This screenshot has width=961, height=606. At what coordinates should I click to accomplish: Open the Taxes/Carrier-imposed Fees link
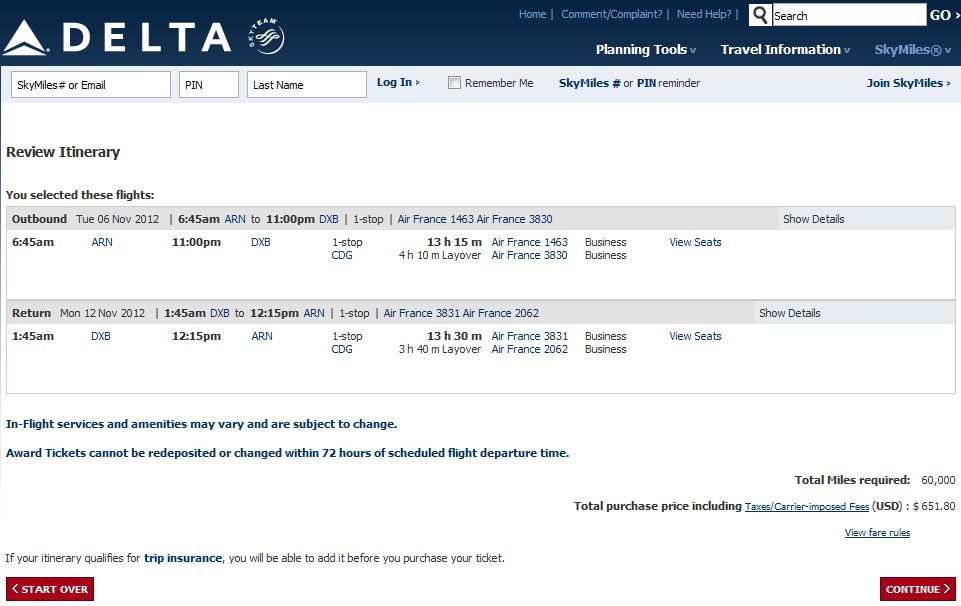click(x=806, y=507)
